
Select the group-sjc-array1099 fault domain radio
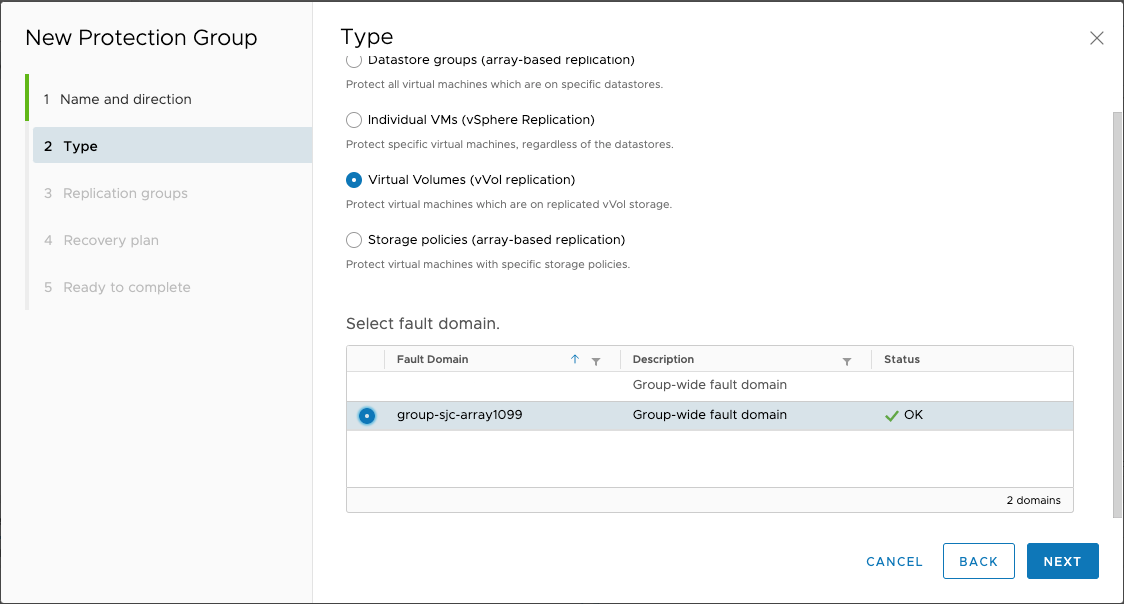367,416
